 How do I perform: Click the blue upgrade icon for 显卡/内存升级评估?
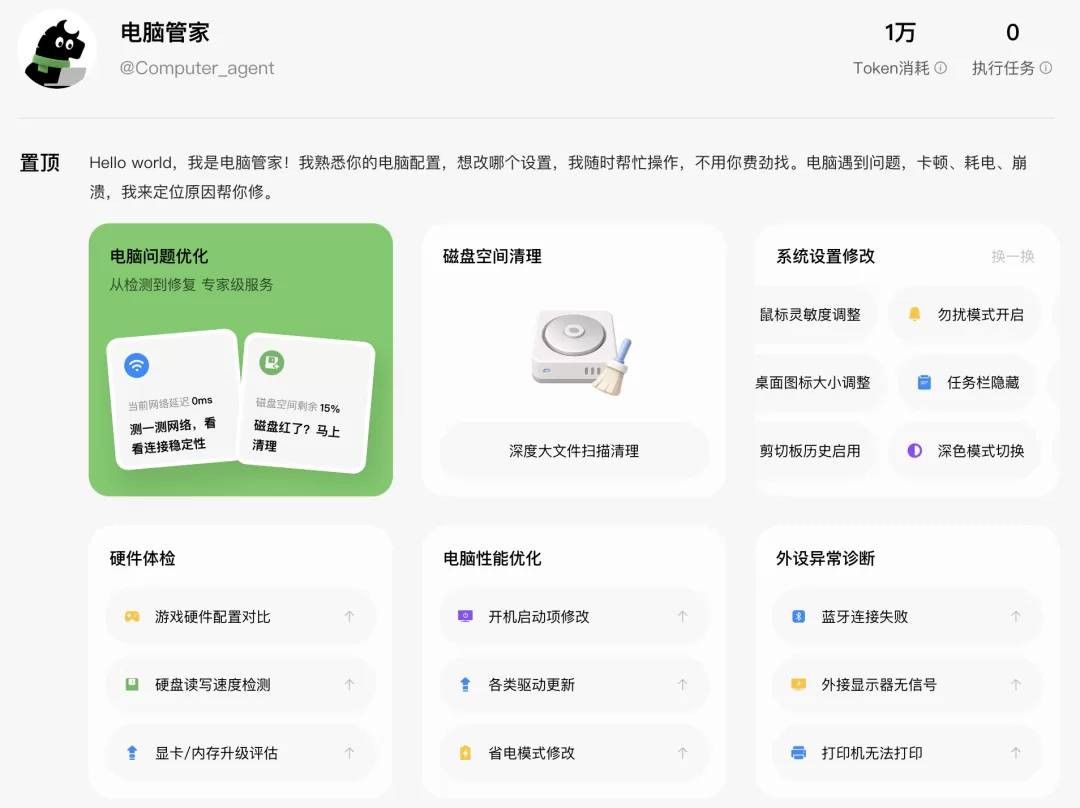point(132,753)
